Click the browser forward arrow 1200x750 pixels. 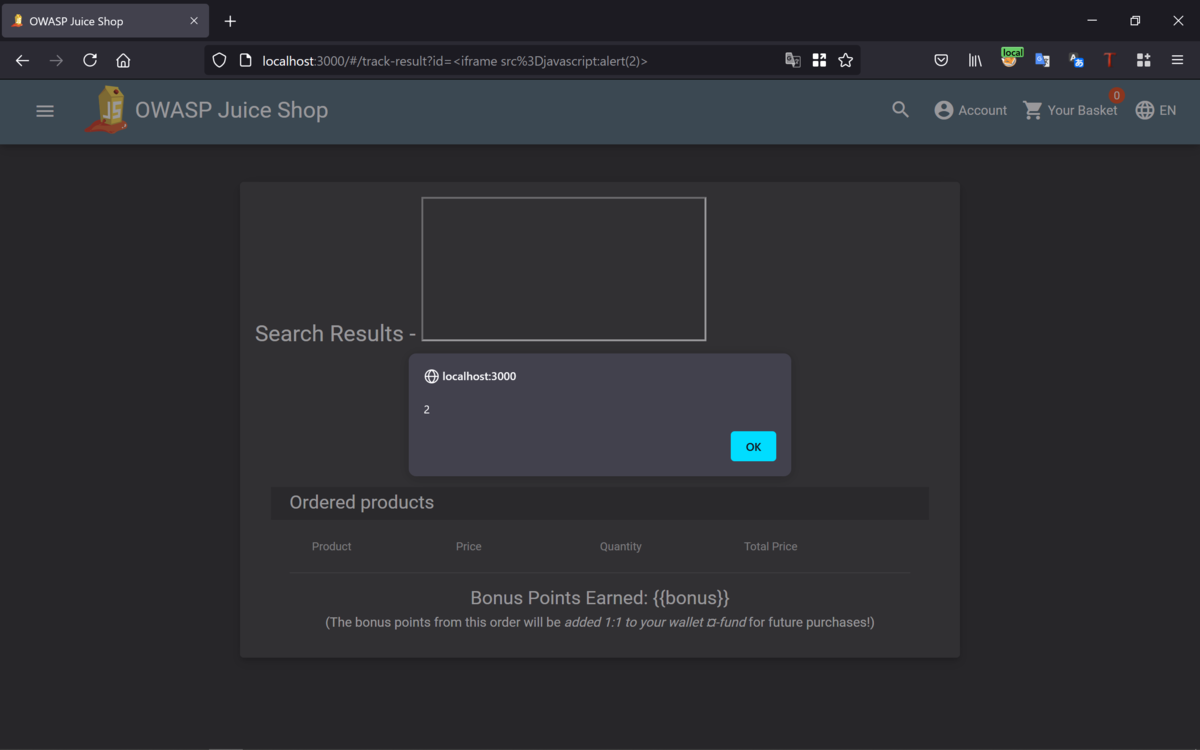tap(56, 60)
